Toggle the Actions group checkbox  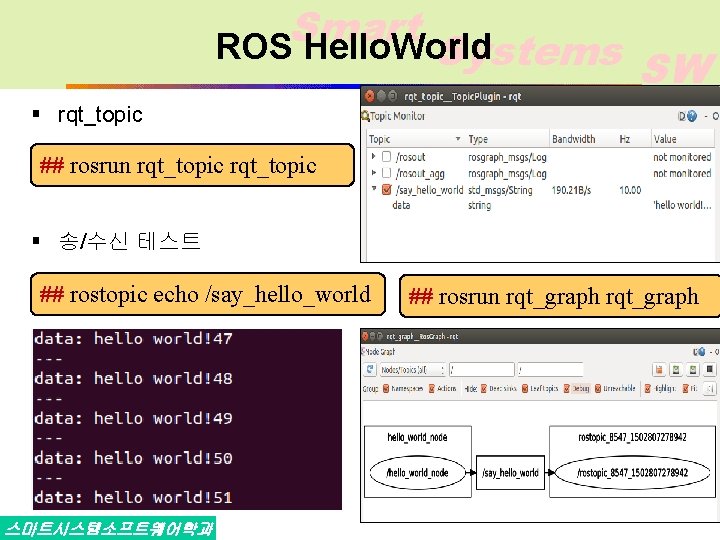point(432,388)
